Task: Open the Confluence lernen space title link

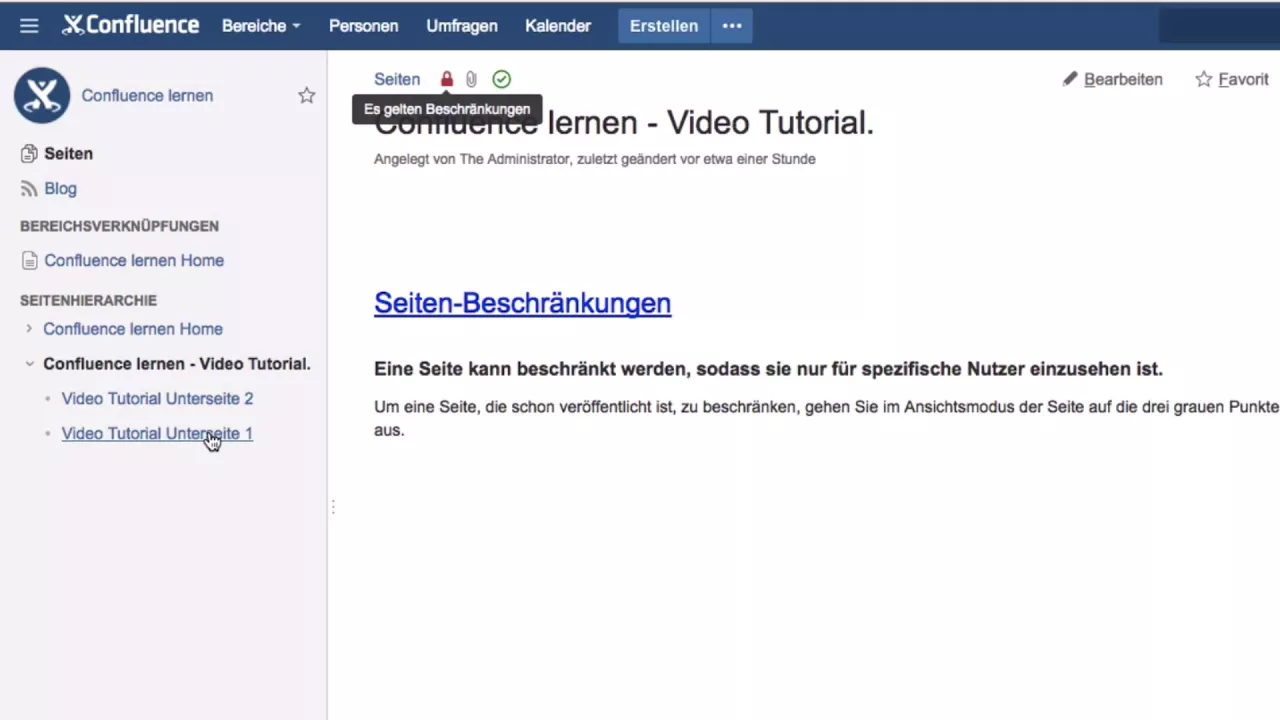Action: (147, 96)
